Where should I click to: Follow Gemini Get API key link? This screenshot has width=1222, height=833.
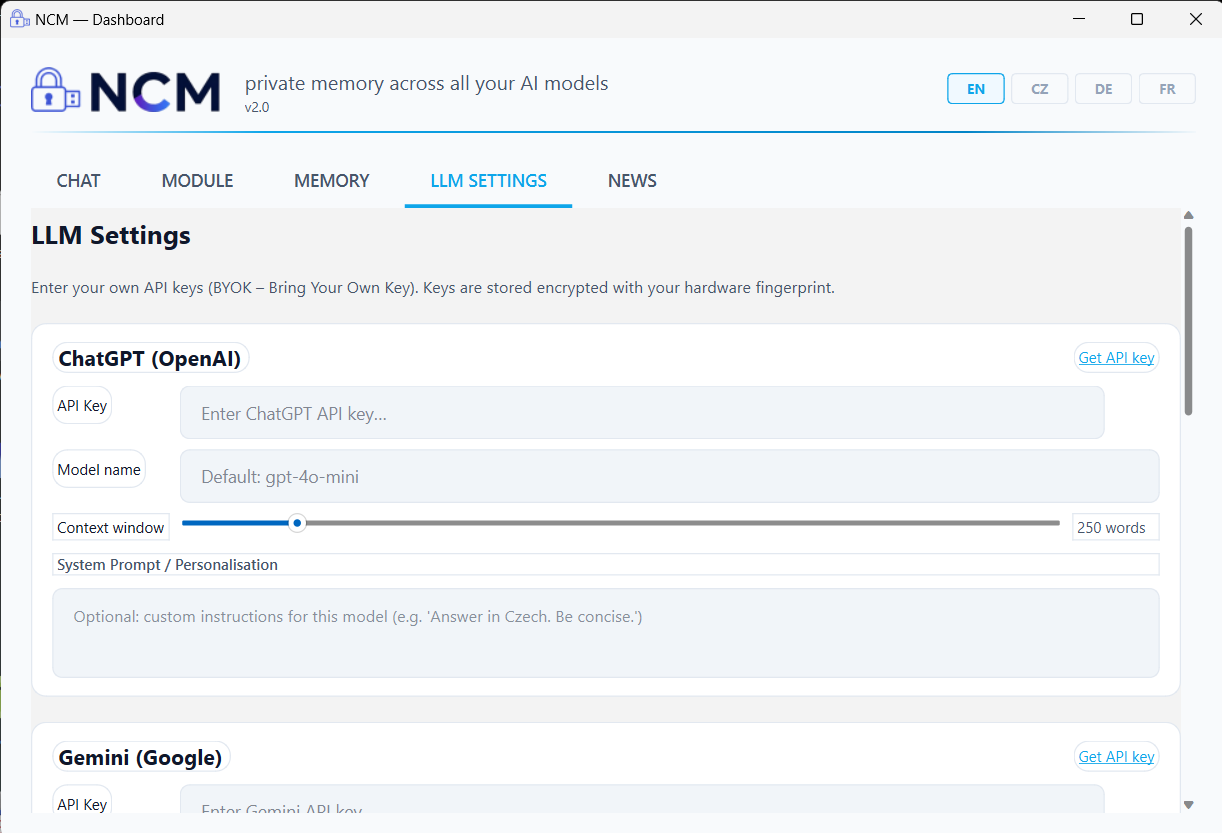point(1116,756)
